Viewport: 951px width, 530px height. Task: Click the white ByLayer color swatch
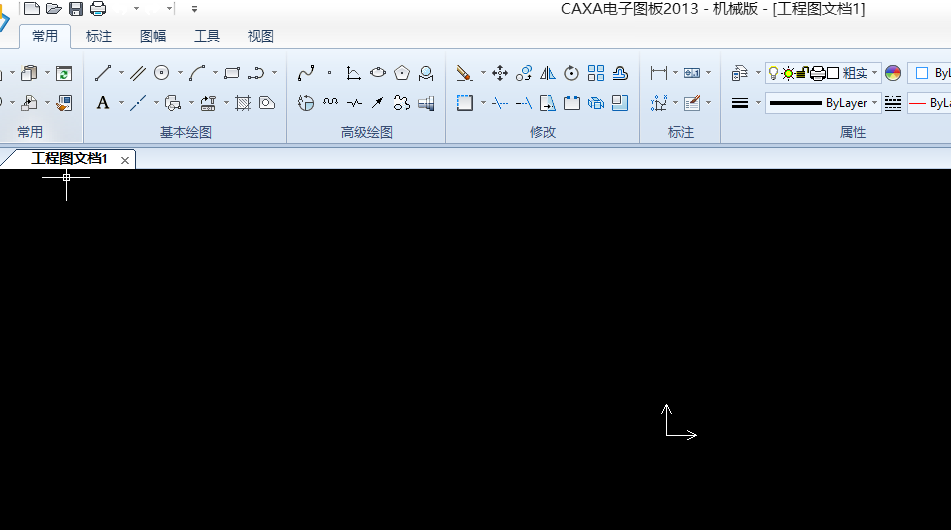click(x=922, y=73)
